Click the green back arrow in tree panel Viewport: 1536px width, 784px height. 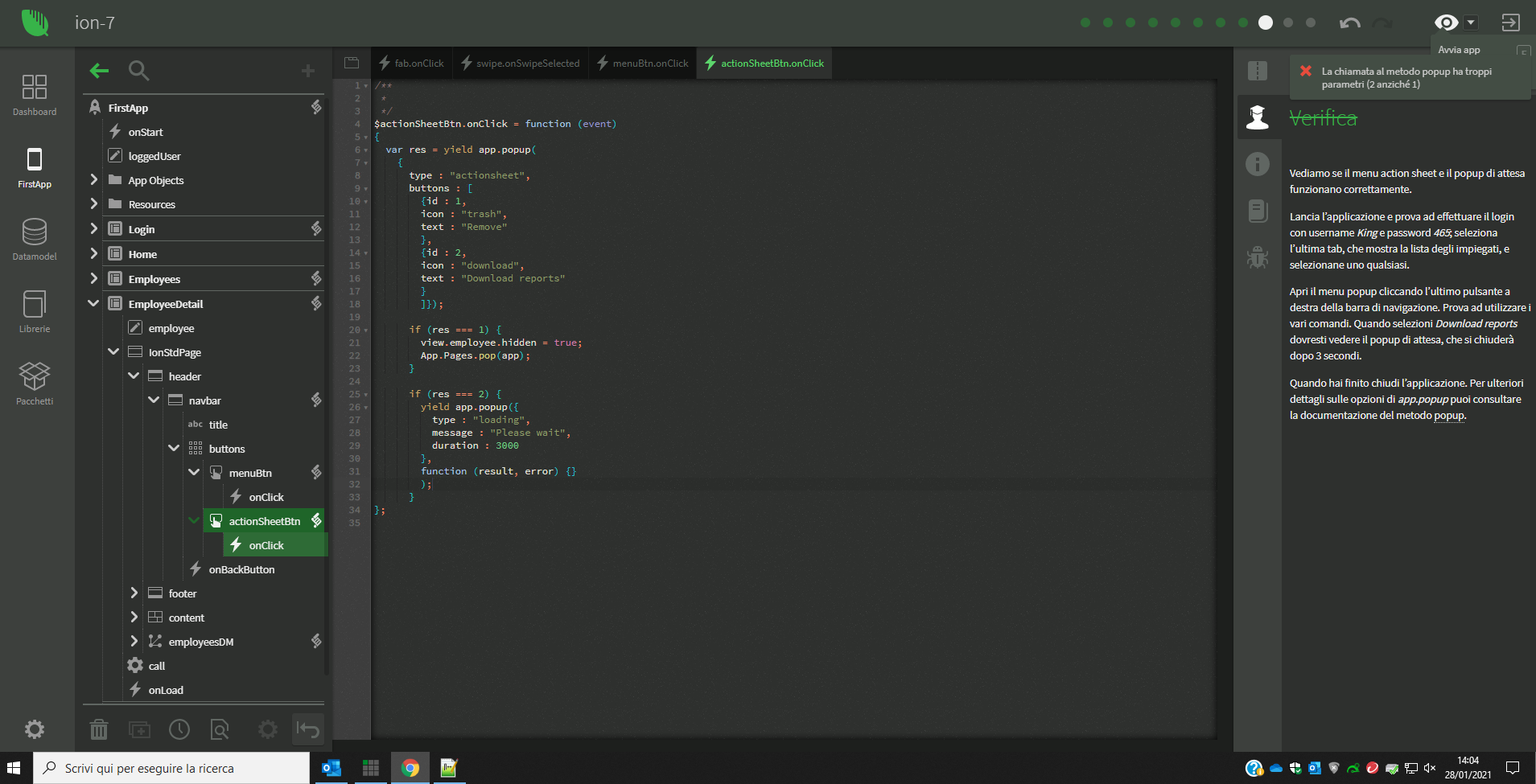point(99,71)
